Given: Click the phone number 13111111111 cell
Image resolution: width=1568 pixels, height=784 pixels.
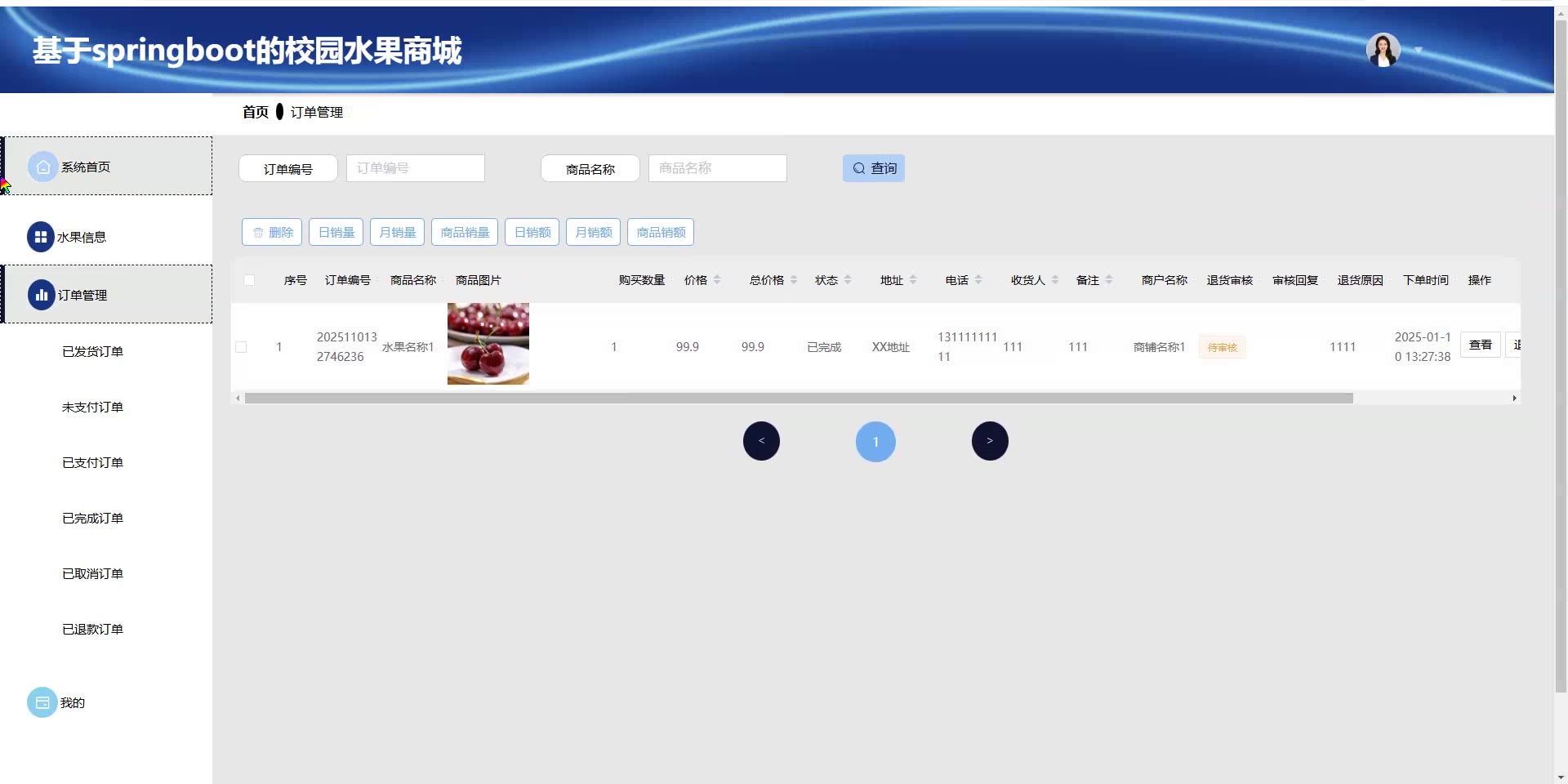Looking at the screenshot, I should tap(968, 347).
